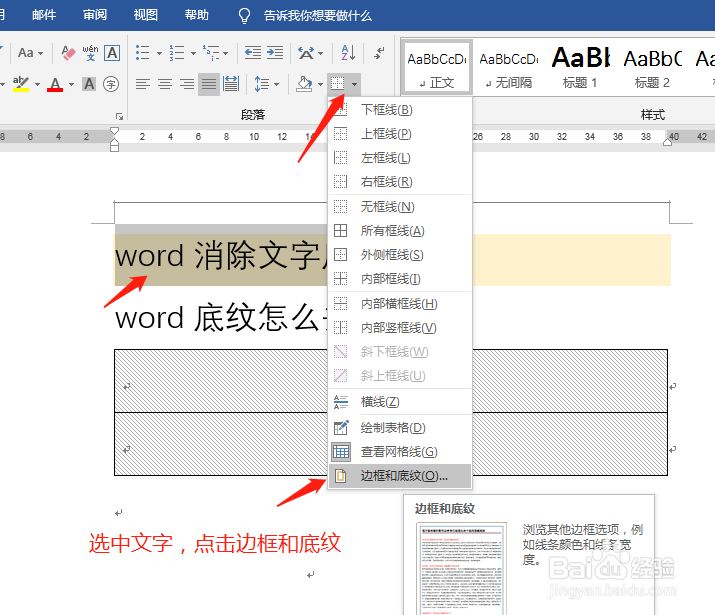Click the first line indent ruler marker
Screen dimensions: 715x615
click(114, 132)
